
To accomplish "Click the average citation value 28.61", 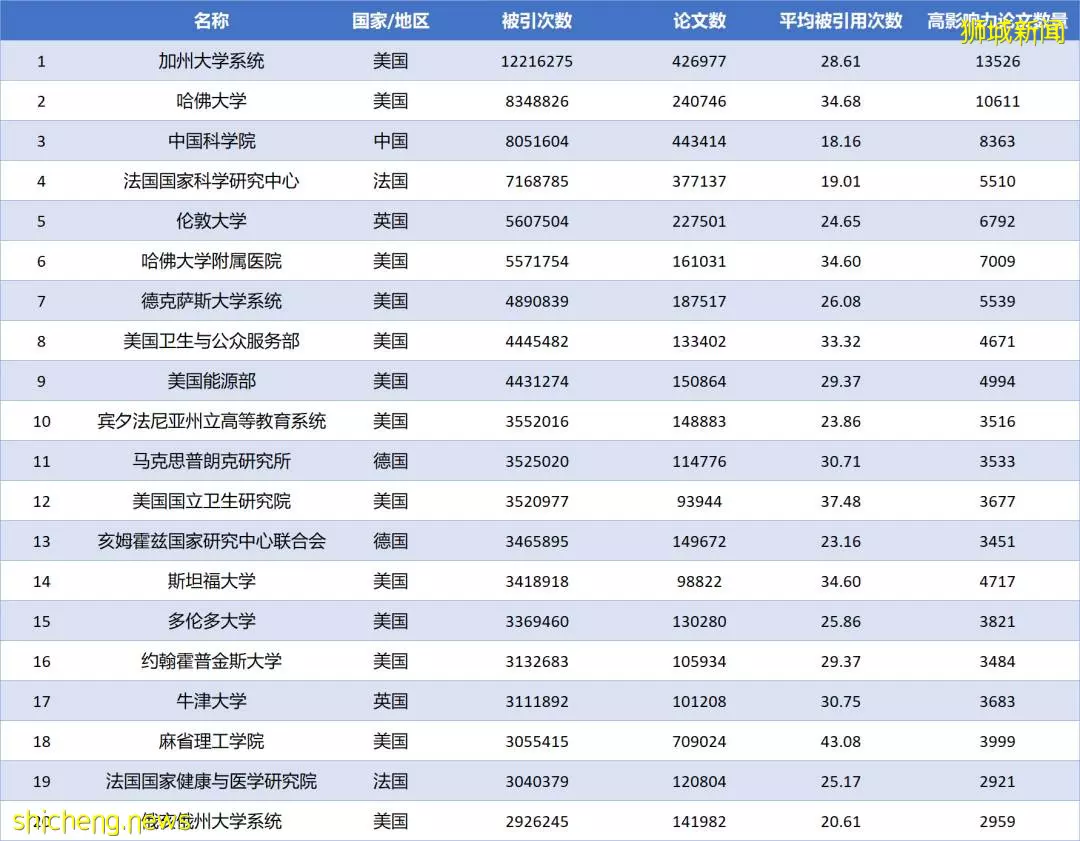I will pyautogui.click(x=840, y=61).
